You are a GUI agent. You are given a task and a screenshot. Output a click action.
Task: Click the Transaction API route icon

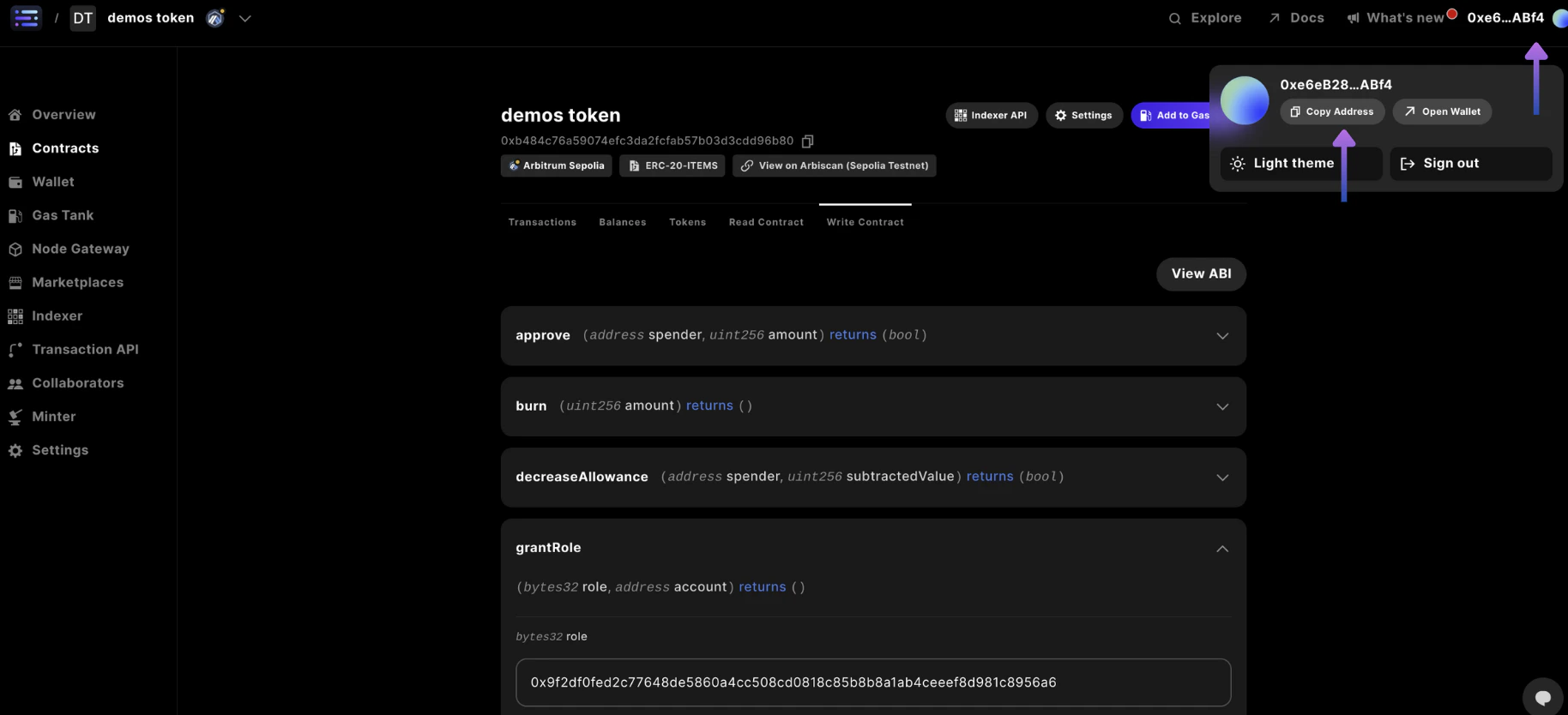(x=15, y=350)
